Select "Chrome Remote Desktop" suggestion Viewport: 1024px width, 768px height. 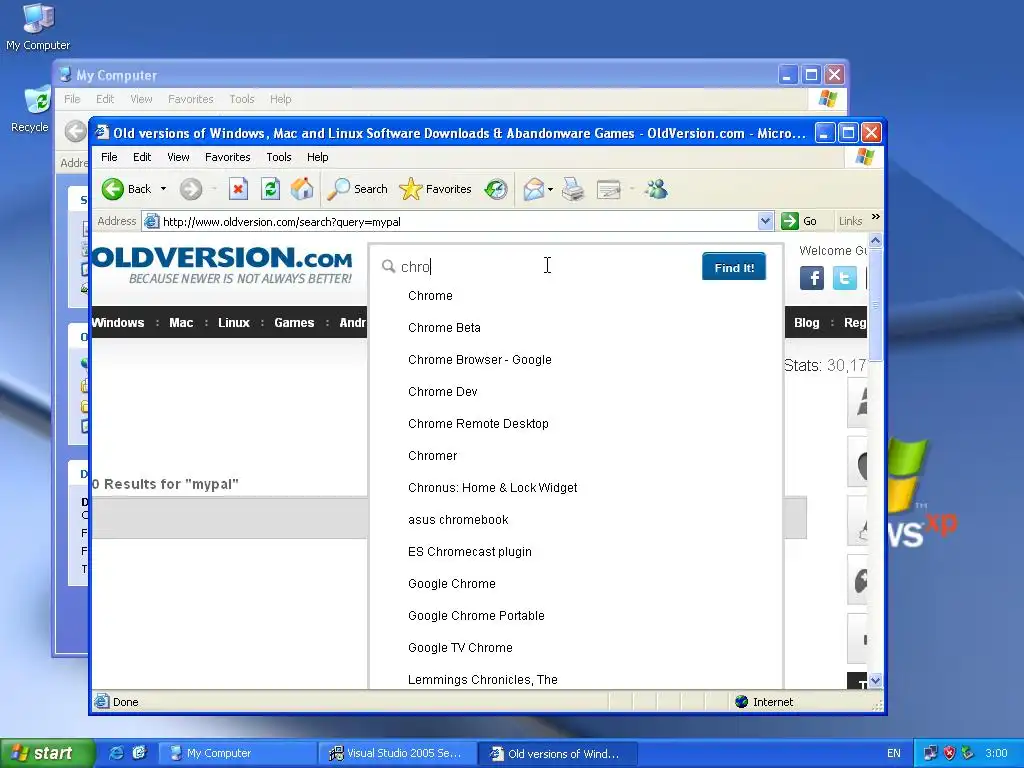[x=478, y=424]
